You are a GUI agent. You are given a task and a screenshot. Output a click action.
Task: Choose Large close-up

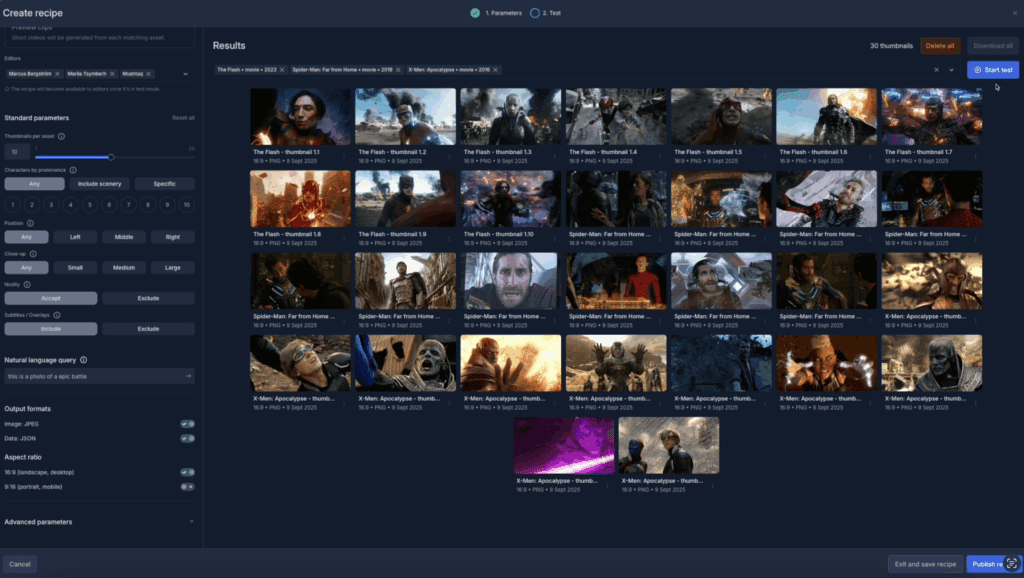pos(172,268)
